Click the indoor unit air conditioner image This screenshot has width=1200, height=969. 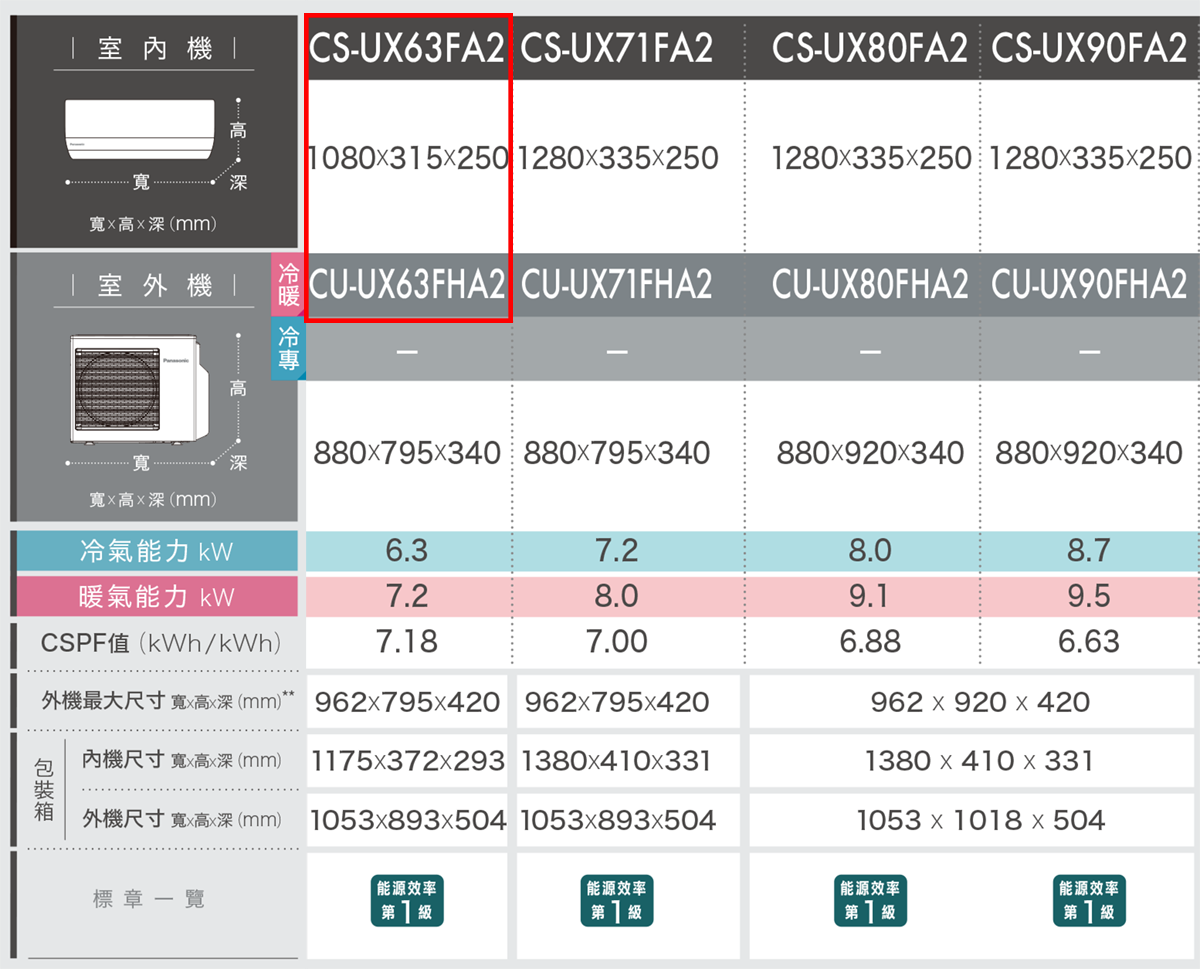click(x=140, y=128)
